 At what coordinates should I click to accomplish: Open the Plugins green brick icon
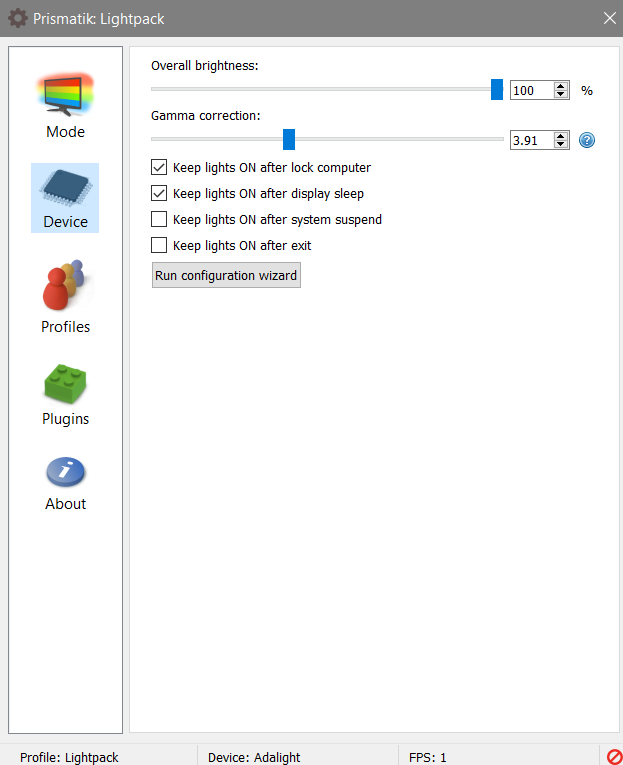65,381
